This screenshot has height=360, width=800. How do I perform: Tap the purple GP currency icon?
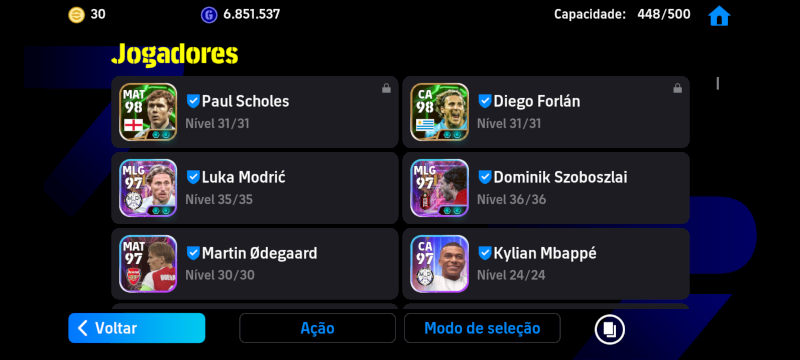click(x=209, y=15)
